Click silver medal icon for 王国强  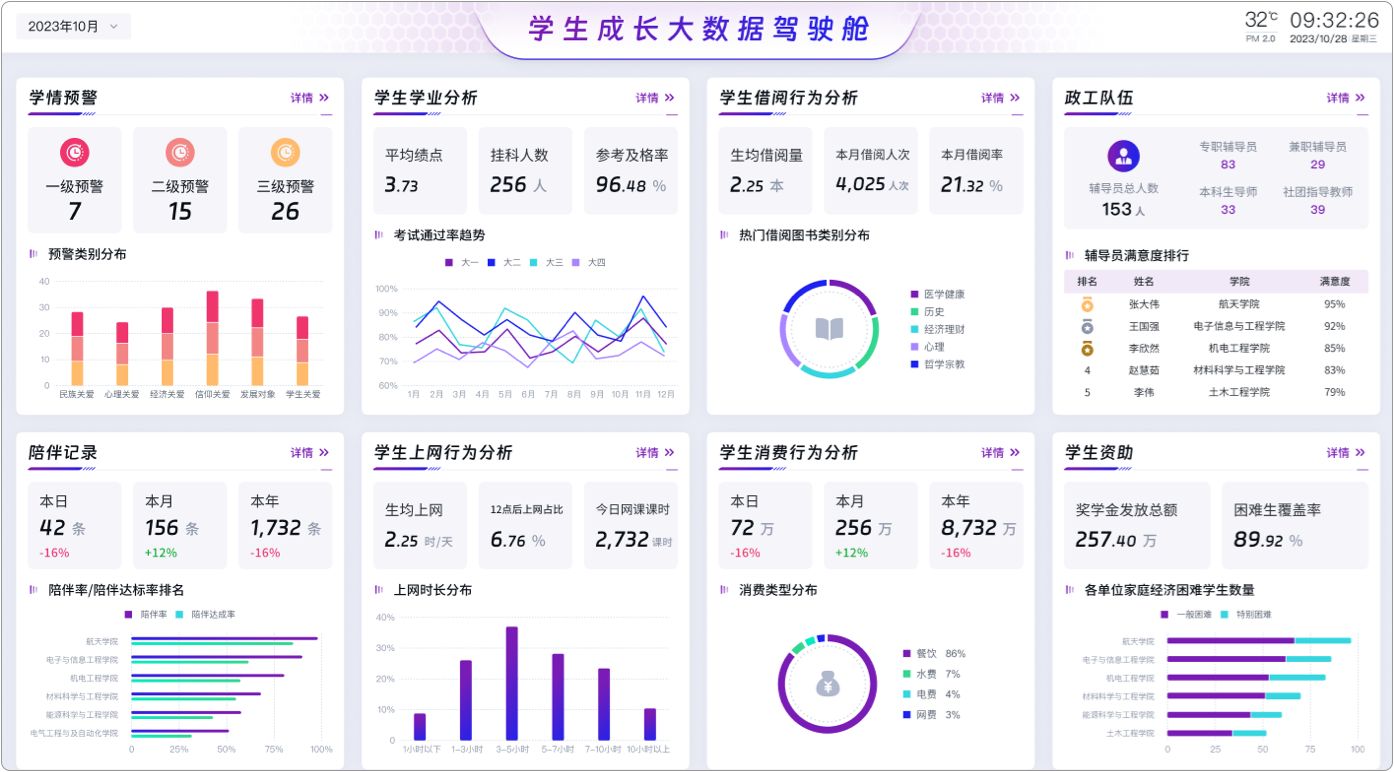(x=1087, y=326)
